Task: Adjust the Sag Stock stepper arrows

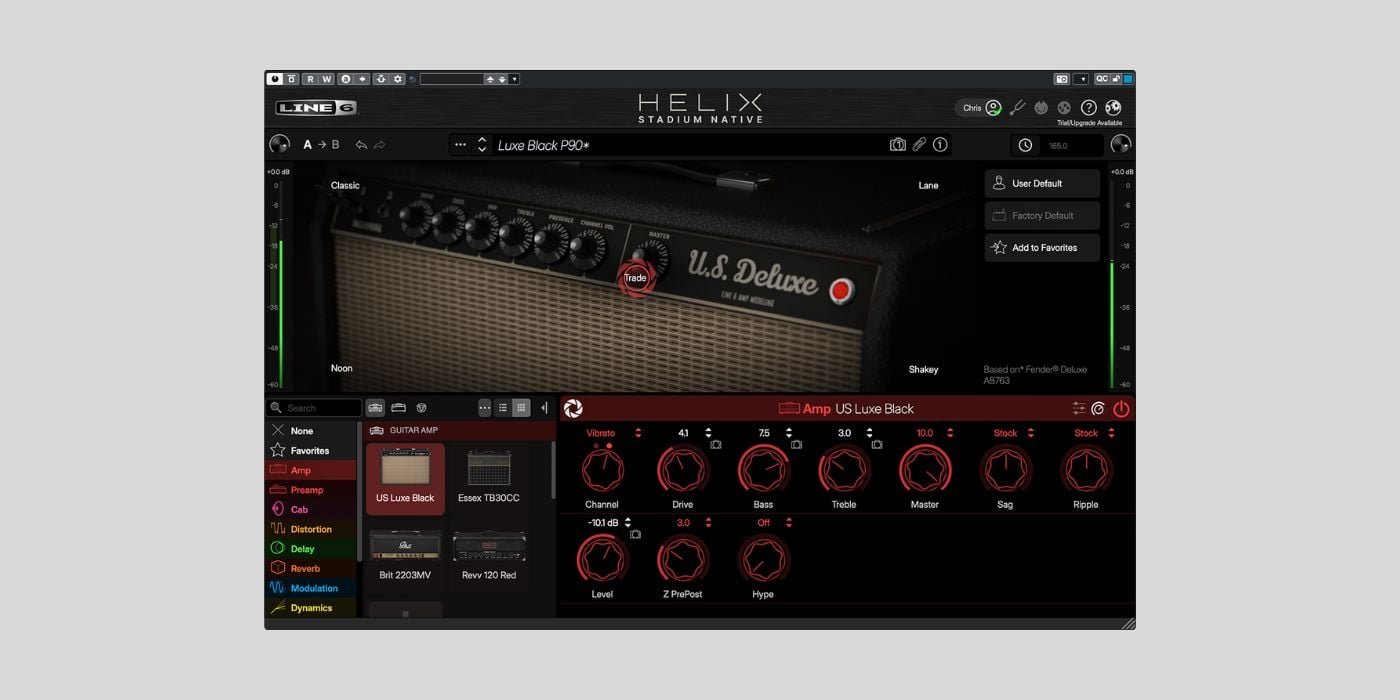Action: point(1031,433)
